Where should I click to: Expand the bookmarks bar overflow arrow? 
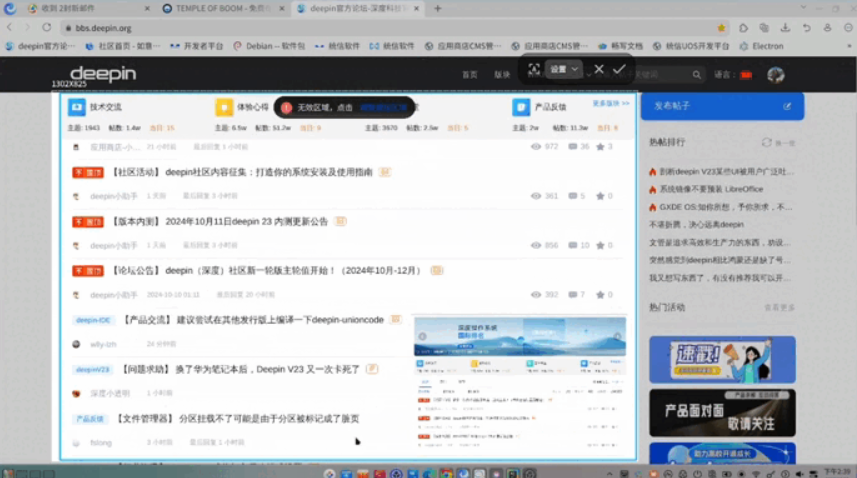tap(849, 46)
